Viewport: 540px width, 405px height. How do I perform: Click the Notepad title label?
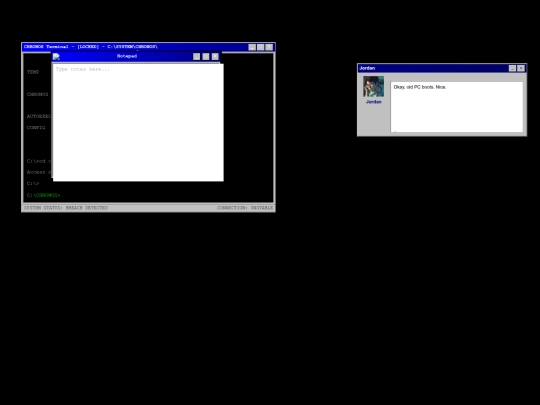pyautogui.click(x=127, y=56)
